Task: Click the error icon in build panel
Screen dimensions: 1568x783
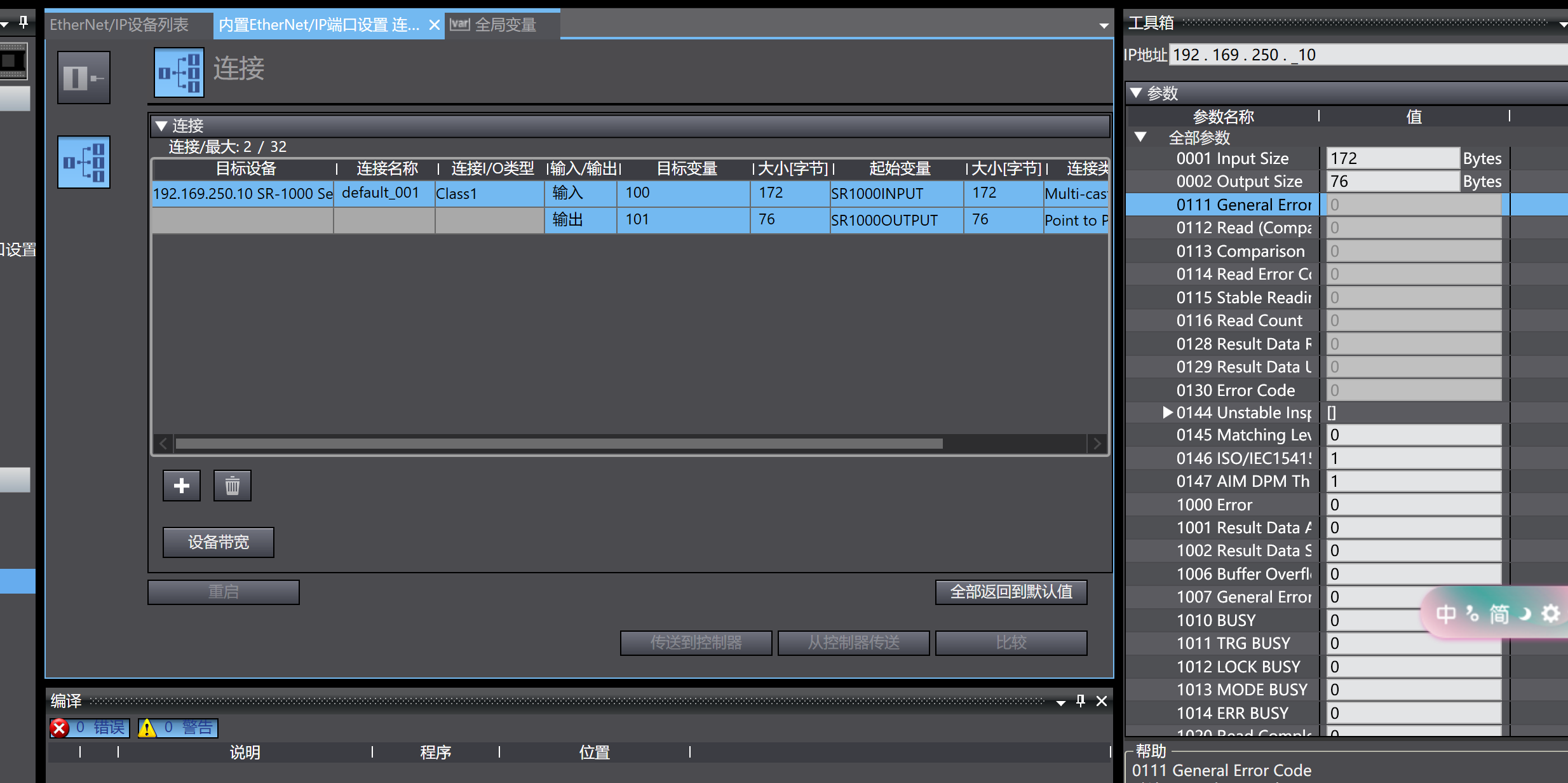Action: 60,728
